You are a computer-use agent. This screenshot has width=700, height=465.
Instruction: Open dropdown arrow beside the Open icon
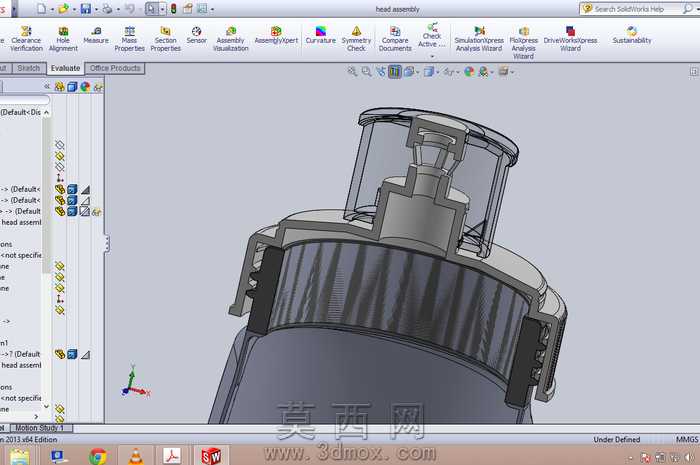click(x=74, y=9)
